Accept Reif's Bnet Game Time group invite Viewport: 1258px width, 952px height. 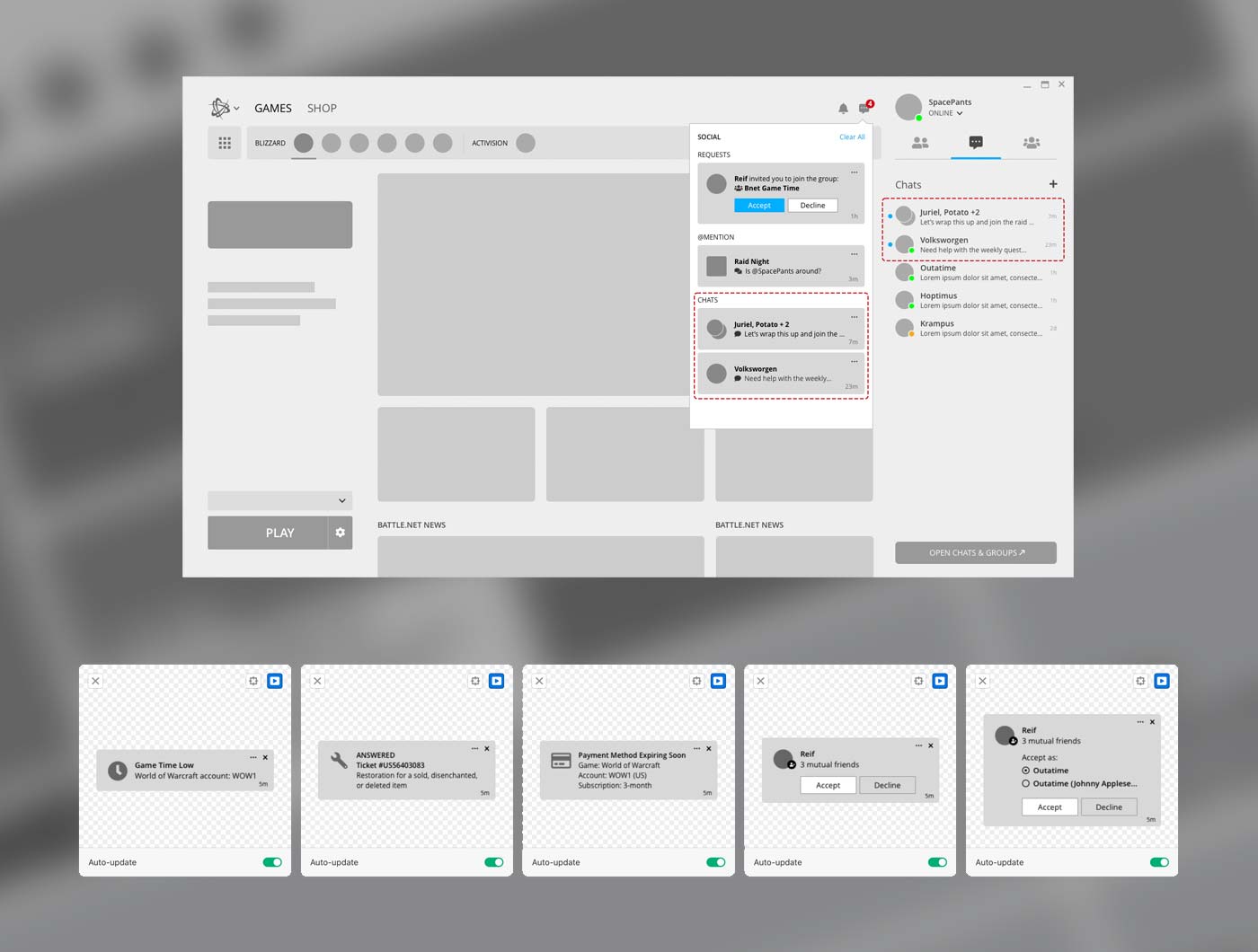click(759, 206)
